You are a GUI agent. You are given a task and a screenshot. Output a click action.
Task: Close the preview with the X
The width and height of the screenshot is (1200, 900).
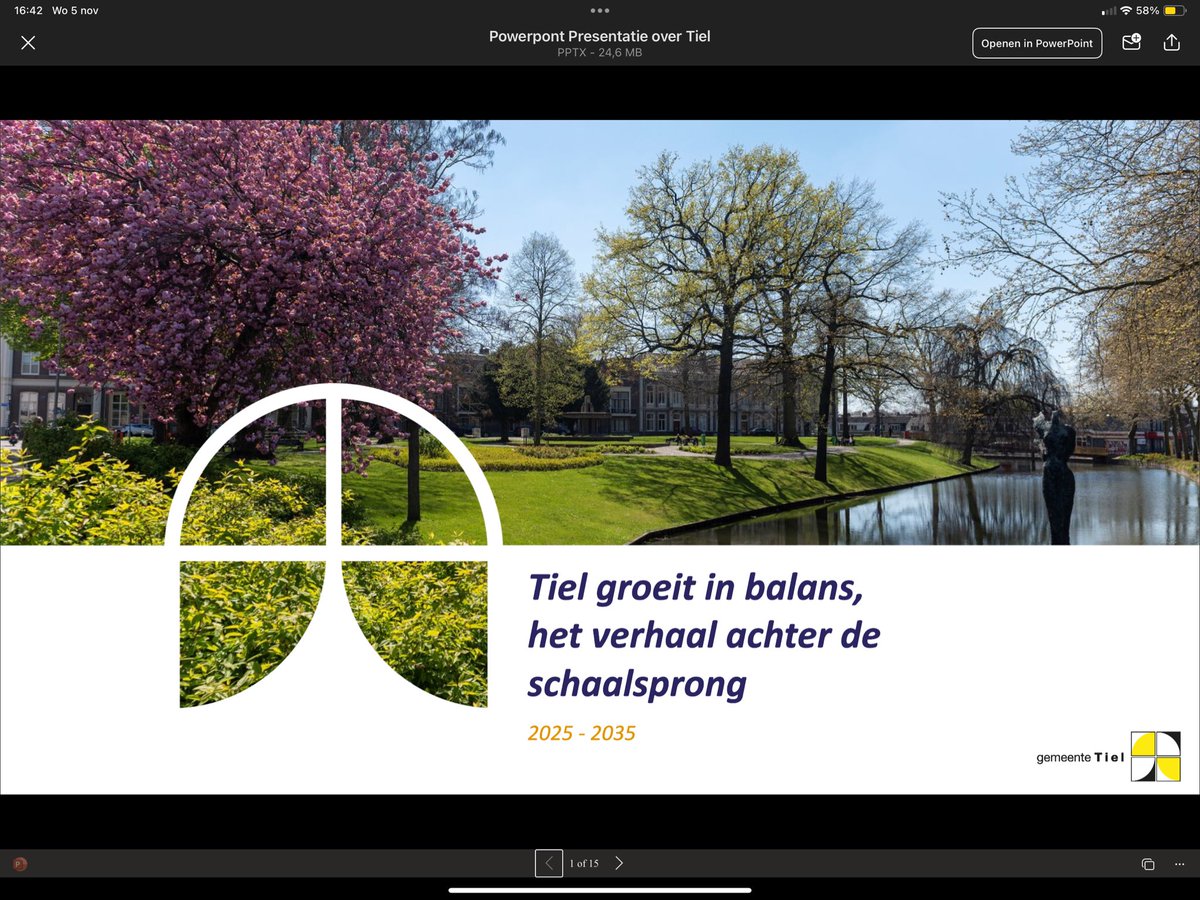click(28, 42)
